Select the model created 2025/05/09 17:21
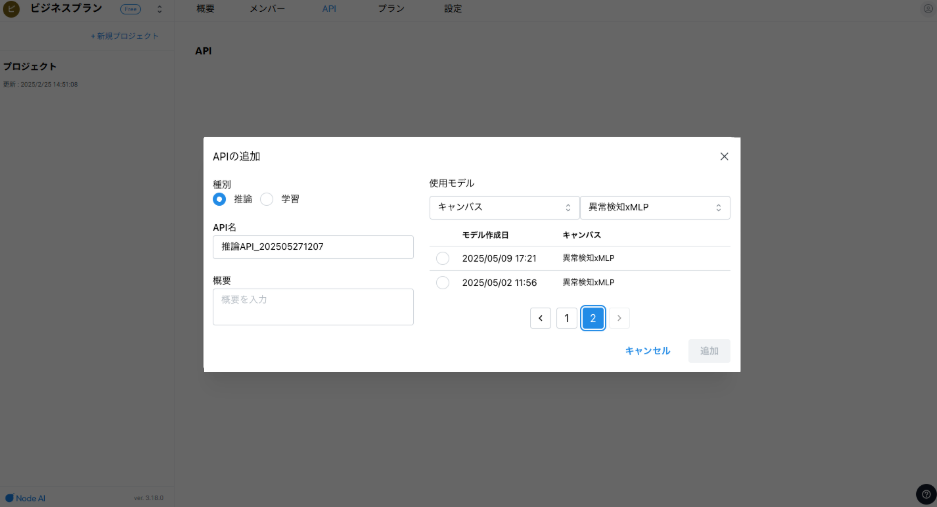Viewport: 937px width, 507px height. click(443, 258)
